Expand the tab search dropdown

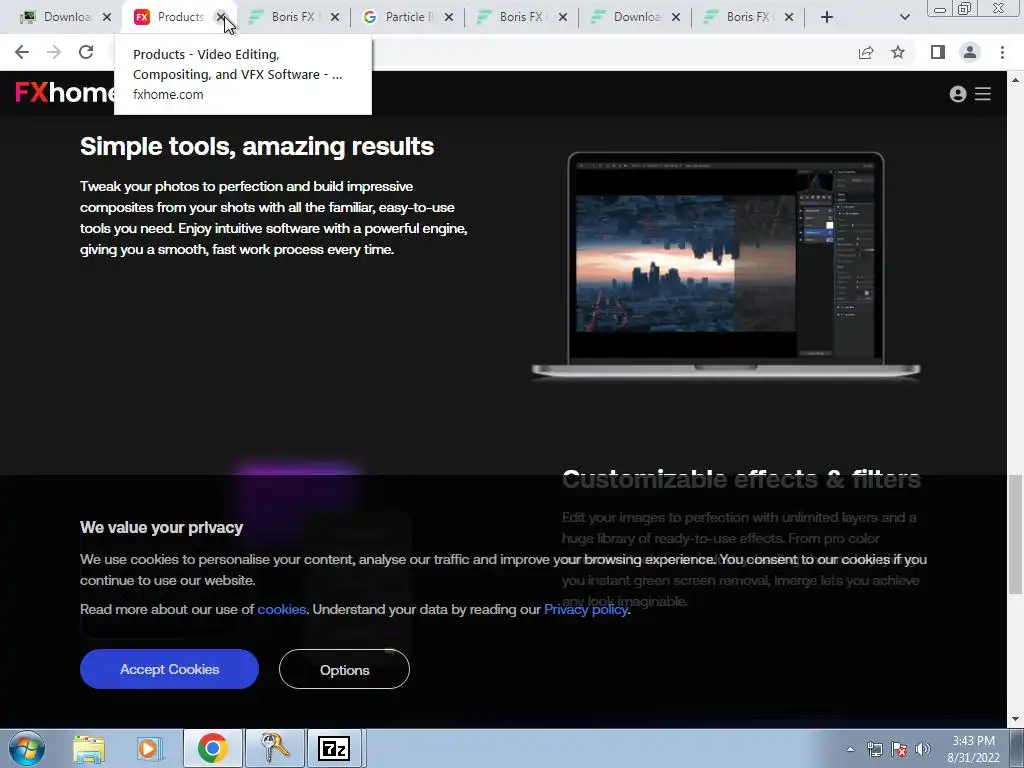[x=904, y=17]
